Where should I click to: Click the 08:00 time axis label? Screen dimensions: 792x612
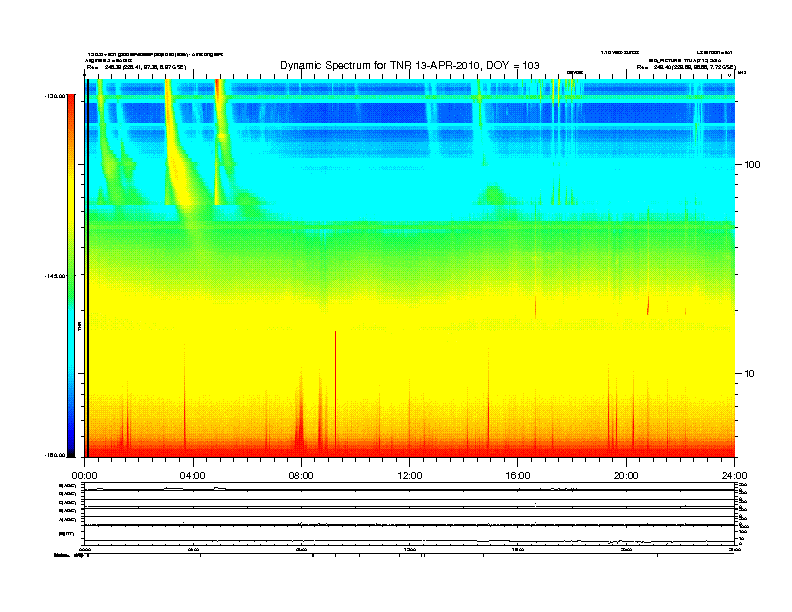(301, 476)
